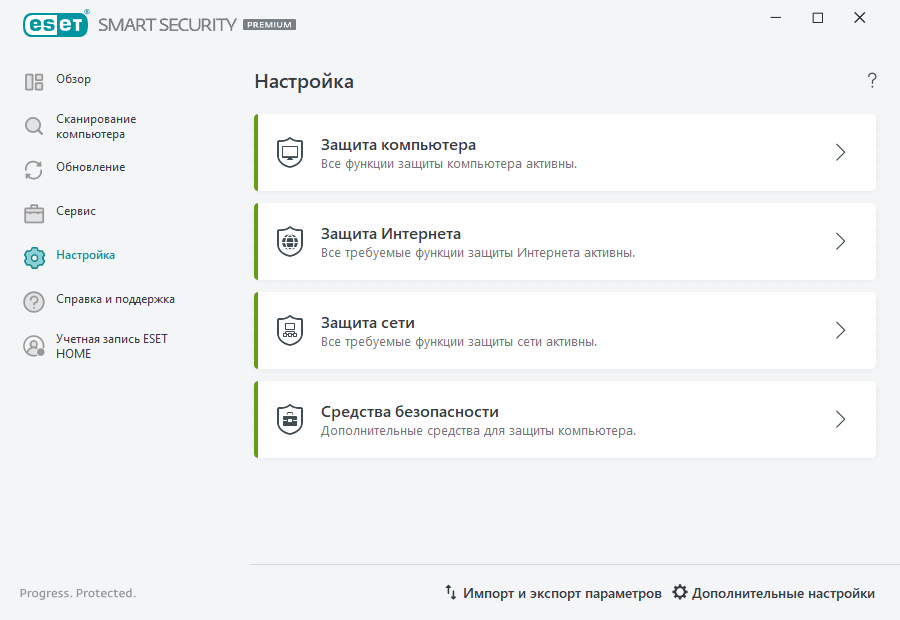
Task: Click the ESET logo
Action: pos(55,24)
